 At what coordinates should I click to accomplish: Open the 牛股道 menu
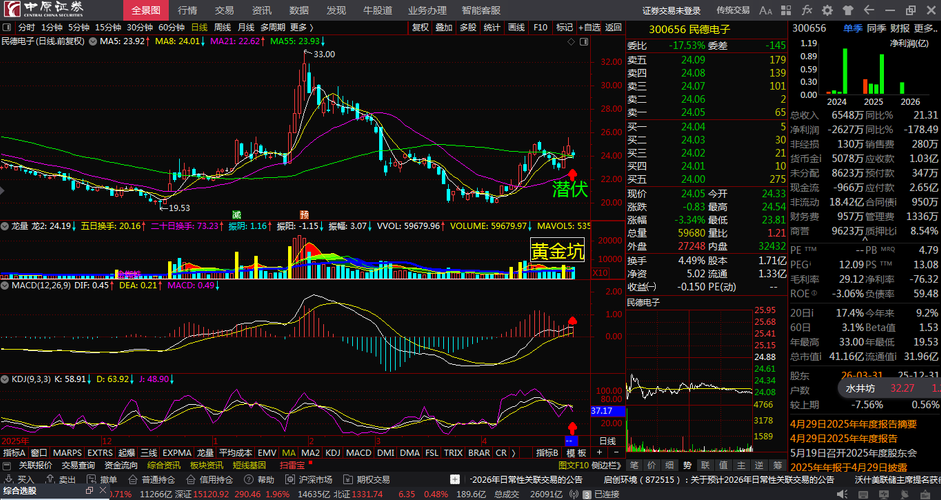click(377, 10)
